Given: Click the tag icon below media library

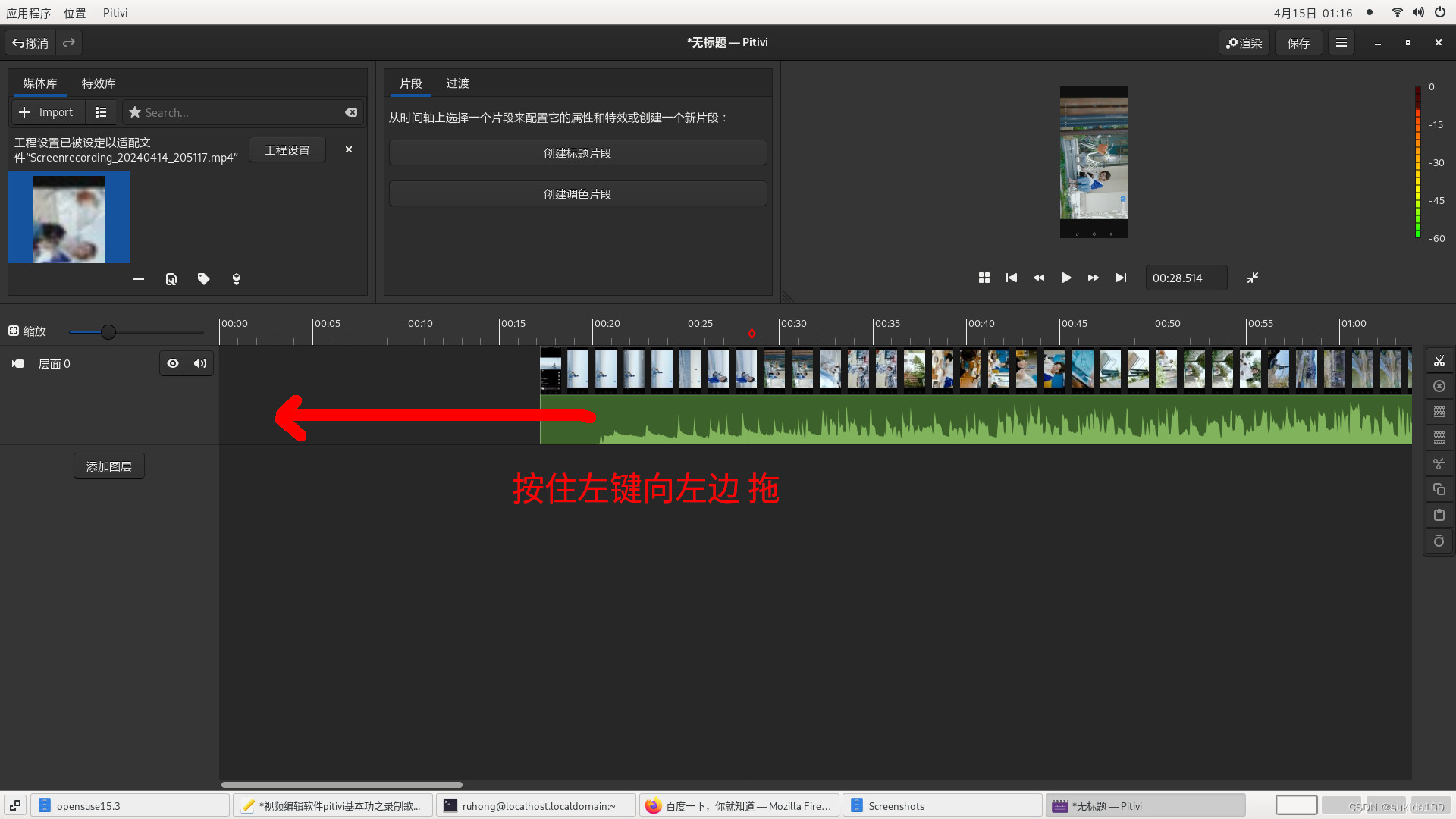Looking at the screenshot, I should point(203,279).
